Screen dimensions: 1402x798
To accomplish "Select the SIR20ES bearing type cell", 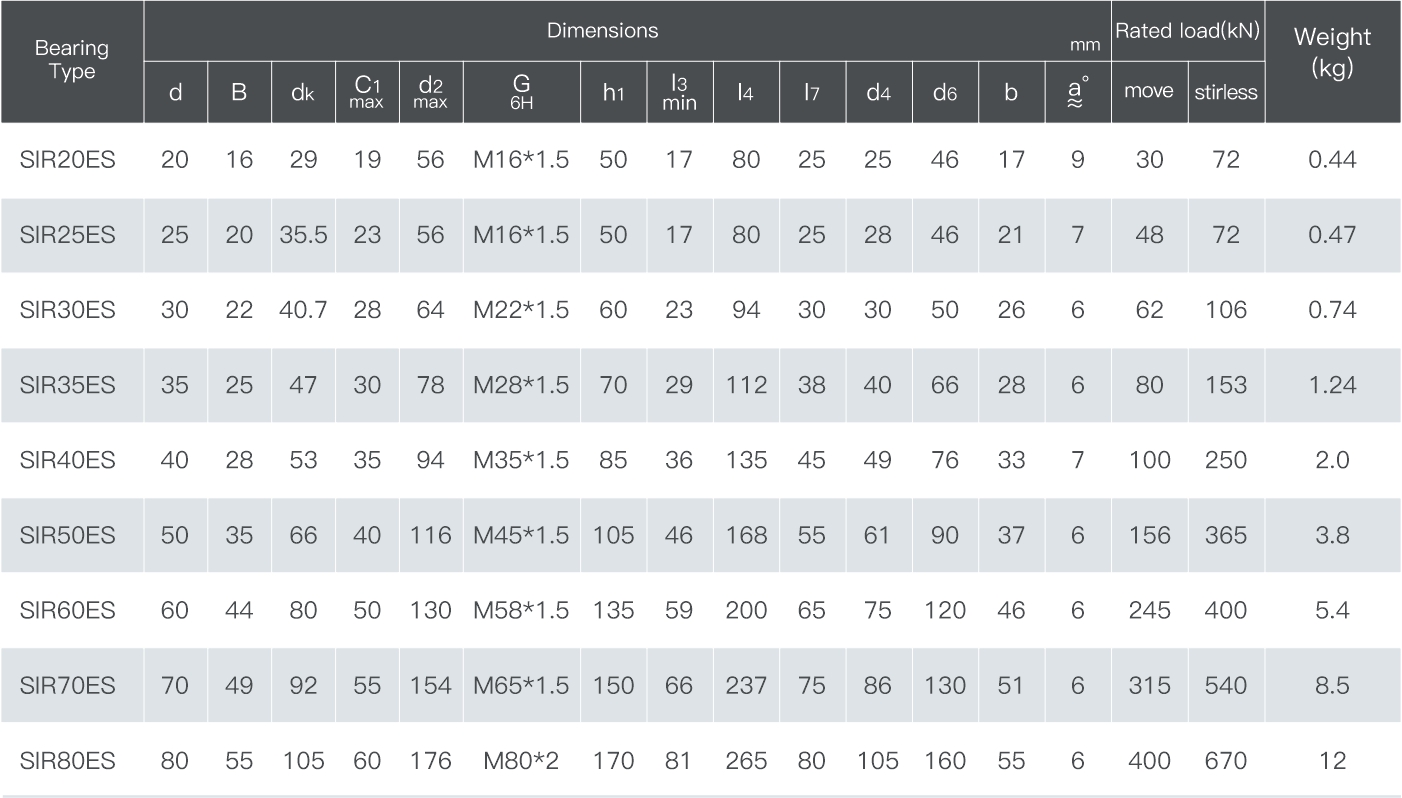I will [67, 160].
